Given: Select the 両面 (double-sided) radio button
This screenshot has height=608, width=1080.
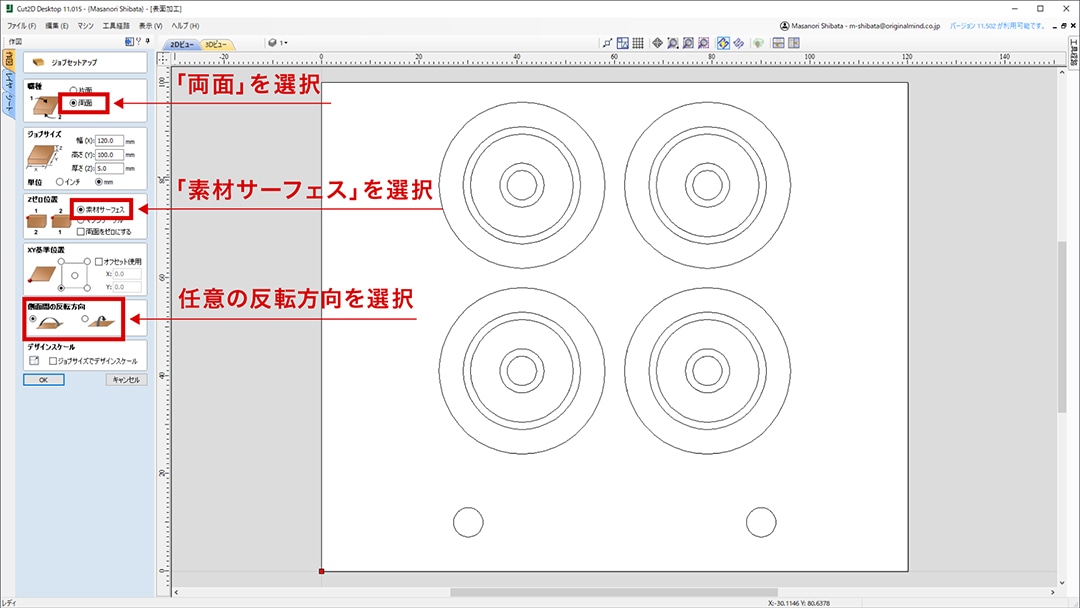Looking at the screenshot, I should pos(73,103).
